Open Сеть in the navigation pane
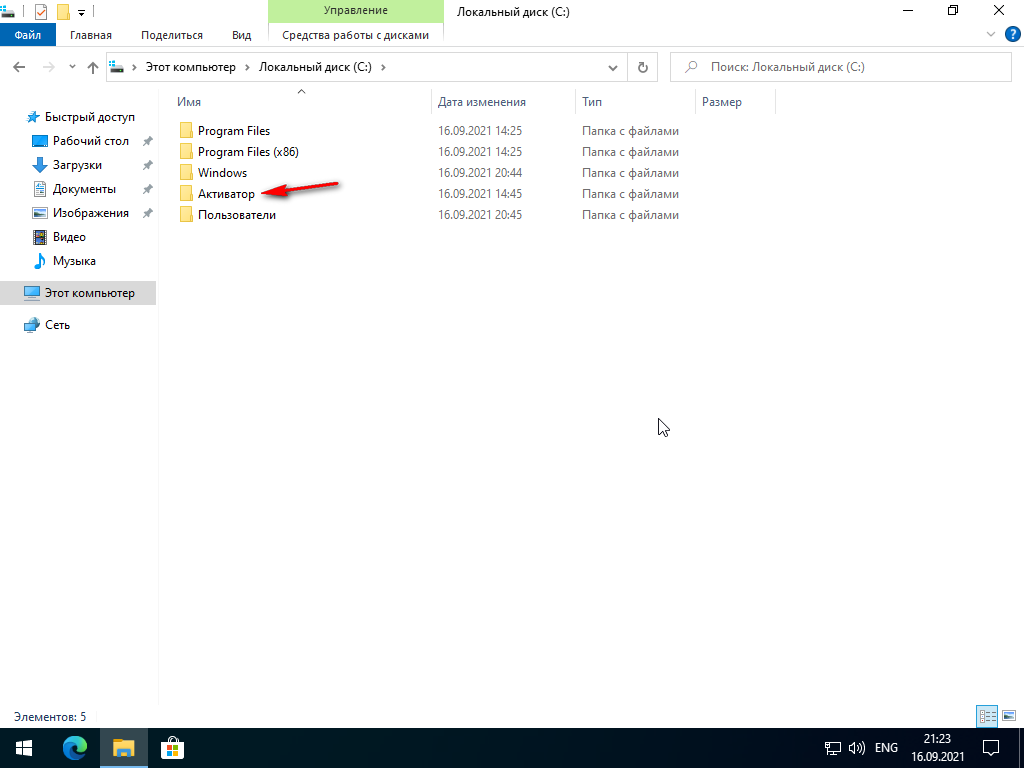Image resolution: width=1024 pixels, height=768 pixels. [x=57, y=325]
